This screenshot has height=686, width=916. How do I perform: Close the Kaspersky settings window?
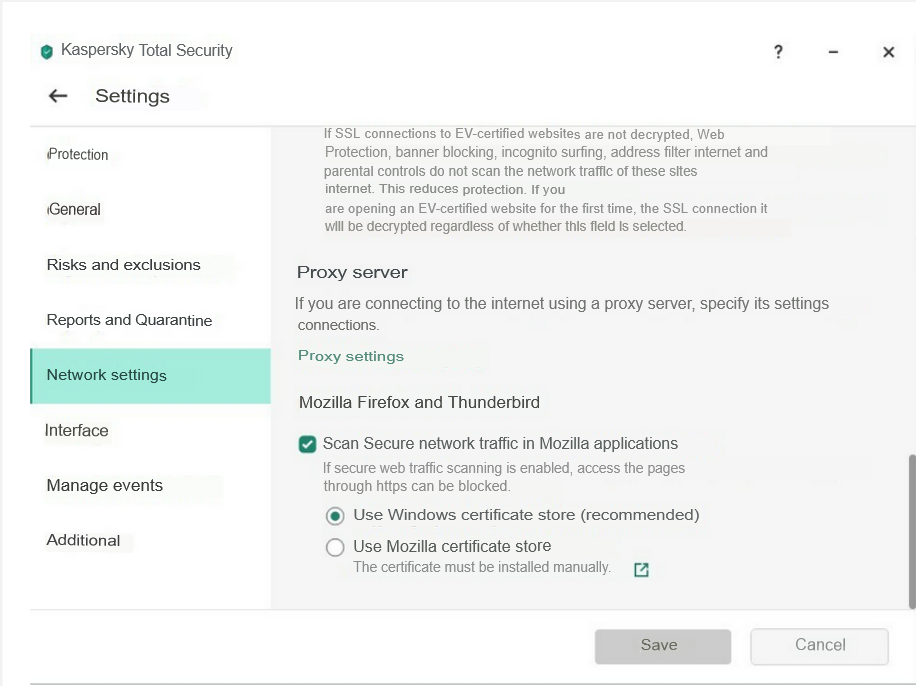click(x=888, y=52)
